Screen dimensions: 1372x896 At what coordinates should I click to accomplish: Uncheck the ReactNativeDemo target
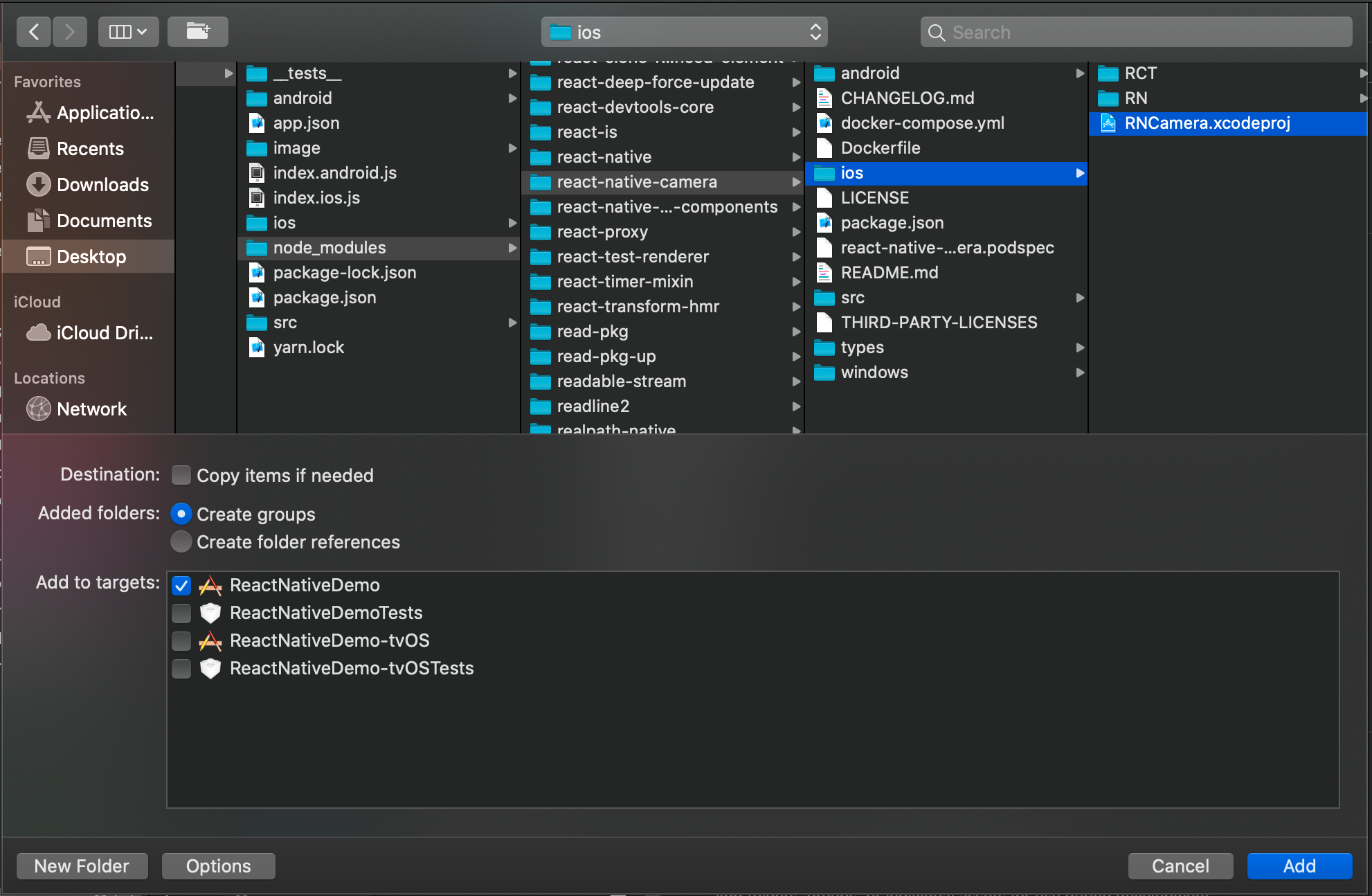coord(181,586)
